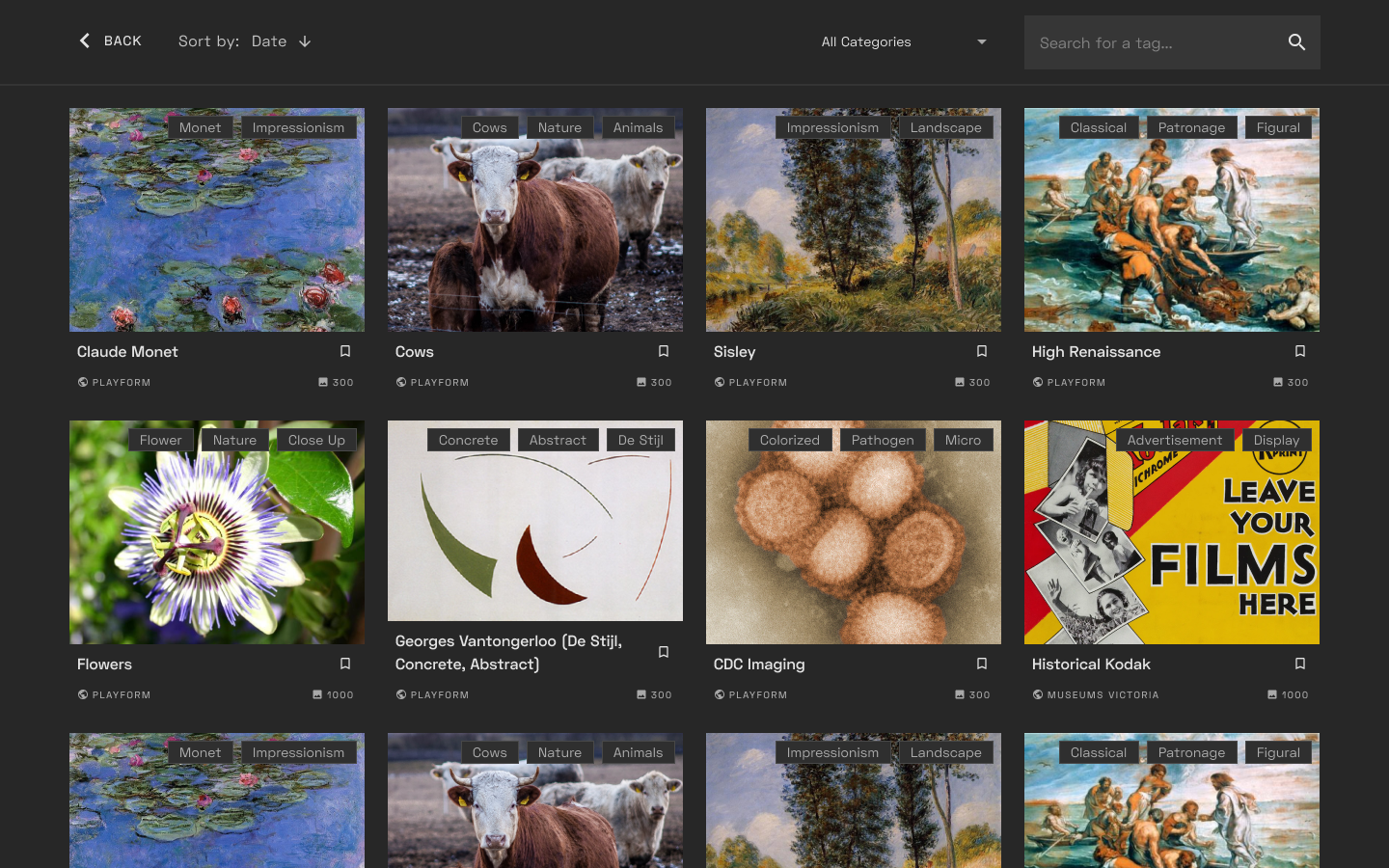Image resolution: width=1389 pixels, height=868 pixels.
Task: Bookmark the Historical Kodak collection
Action: [x=1300, y=664]
